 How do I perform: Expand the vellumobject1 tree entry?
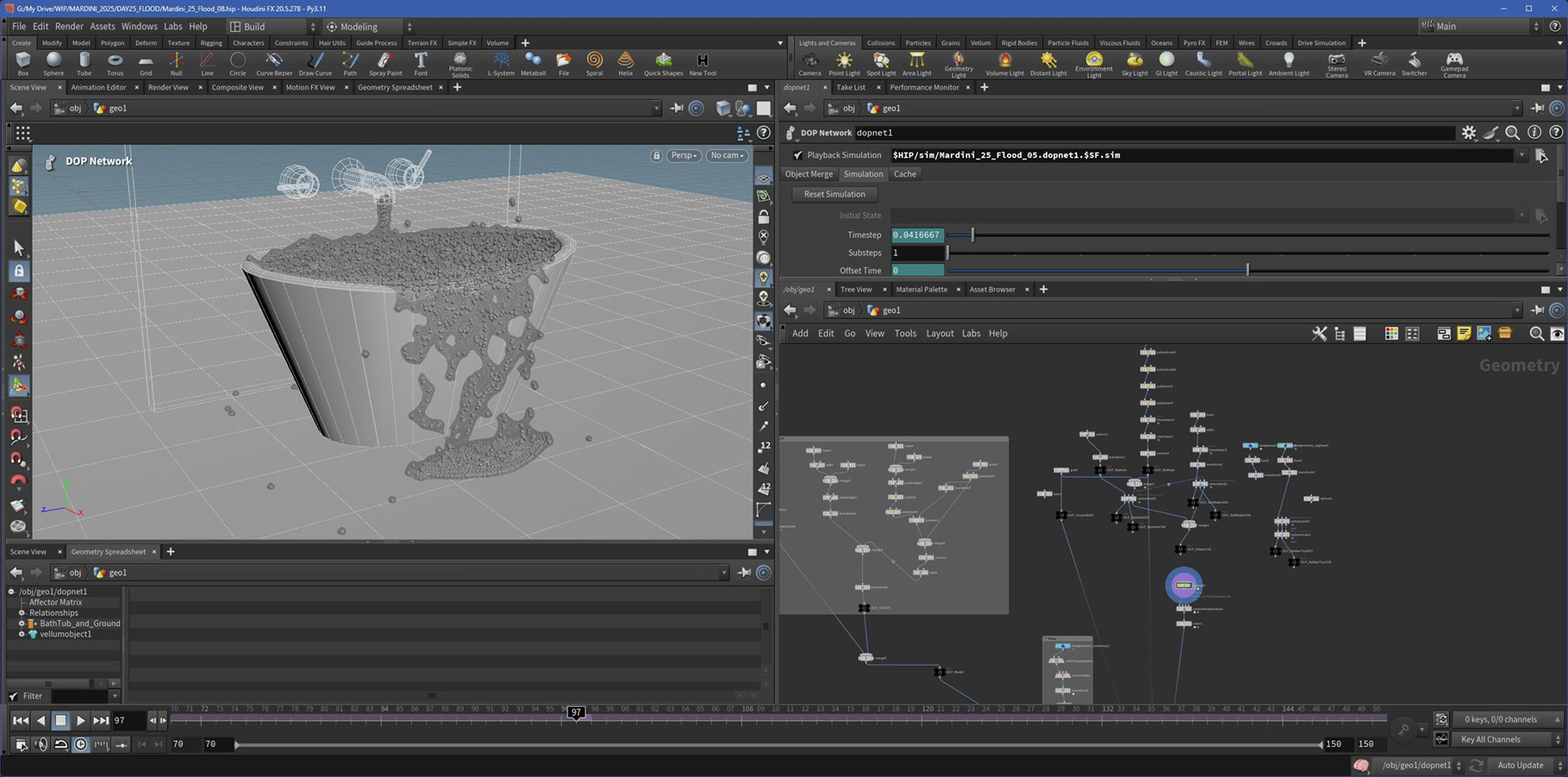[x=22, y=634]
